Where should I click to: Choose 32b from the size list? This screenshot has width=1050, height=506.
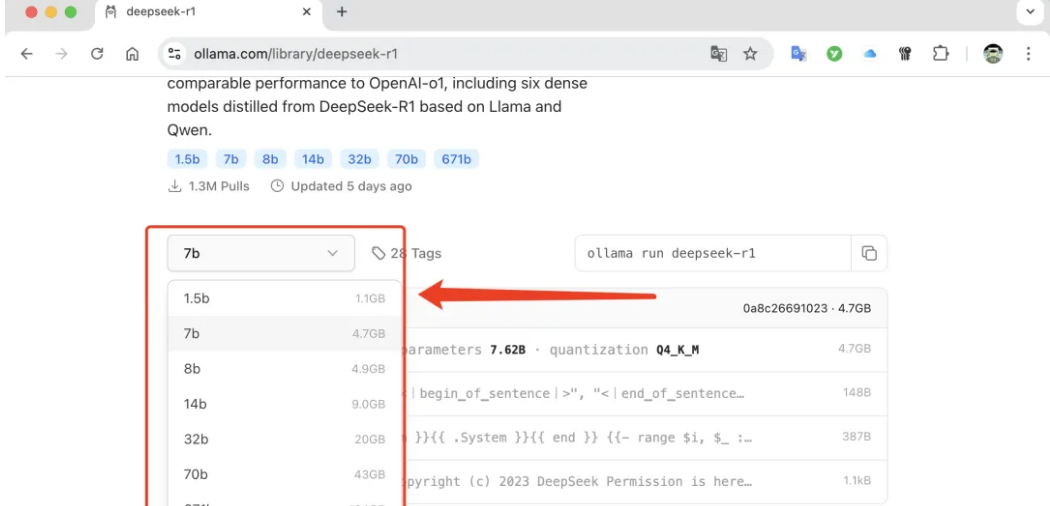point(285,440)
